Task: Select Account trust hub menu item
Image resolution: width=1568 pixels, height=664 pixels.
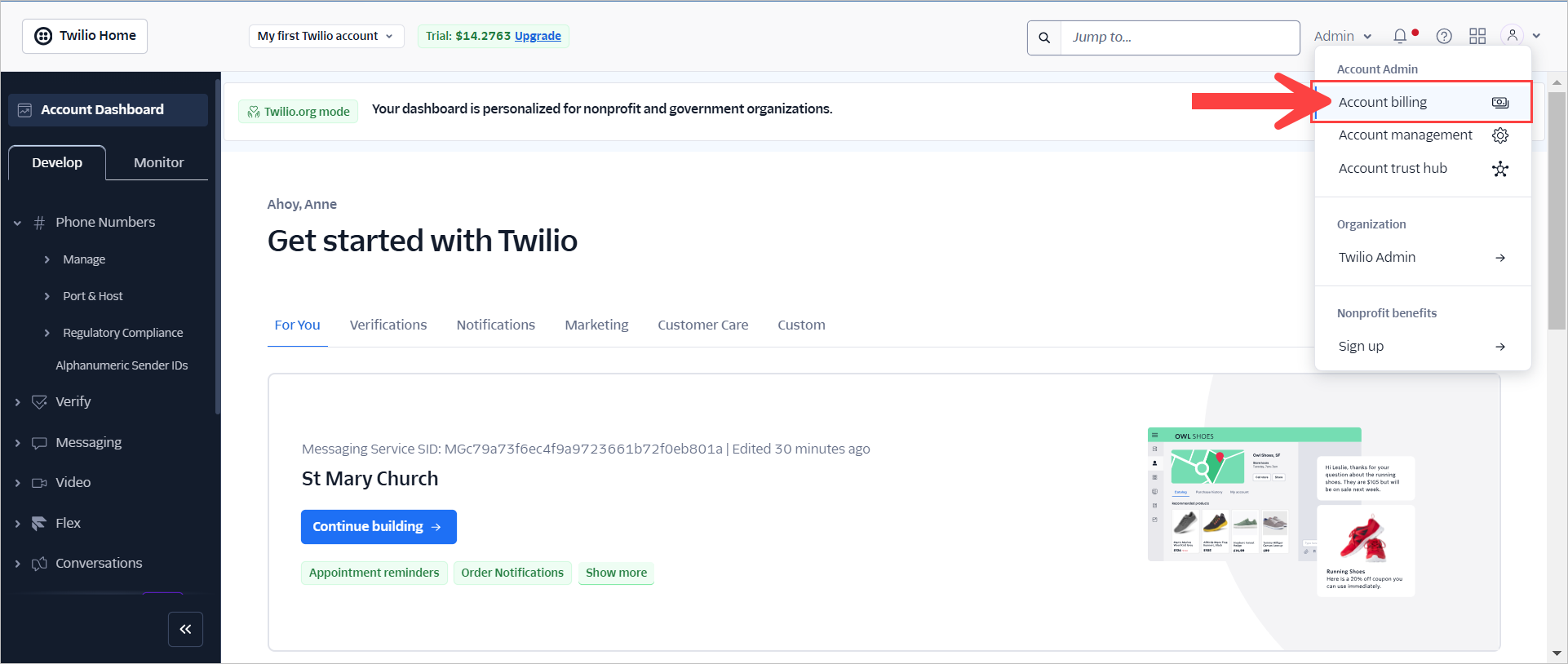Action: click(1422, 168)
